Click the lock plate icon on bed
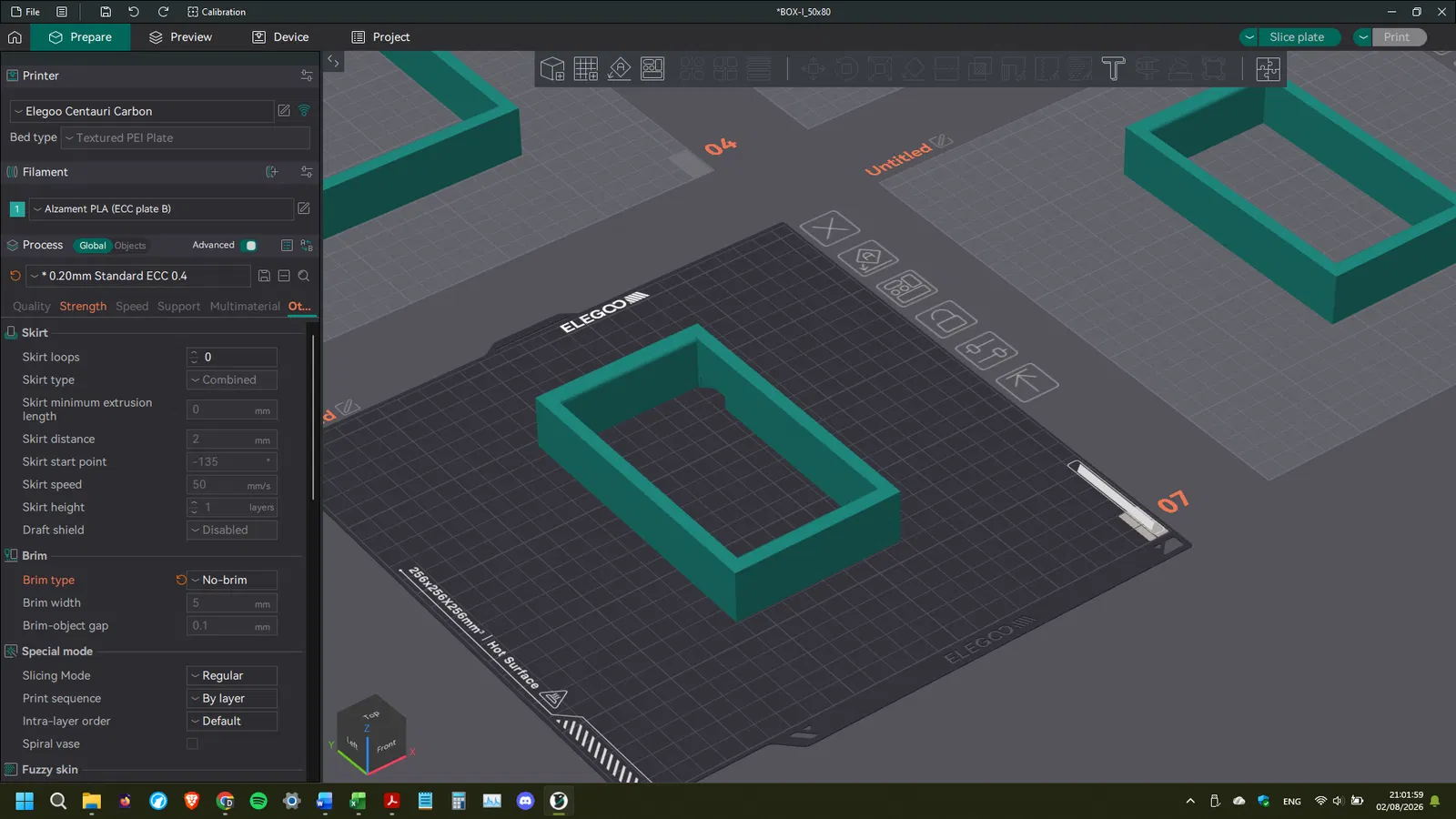This screenshot has height=819, width=1456. pos(946,319)
